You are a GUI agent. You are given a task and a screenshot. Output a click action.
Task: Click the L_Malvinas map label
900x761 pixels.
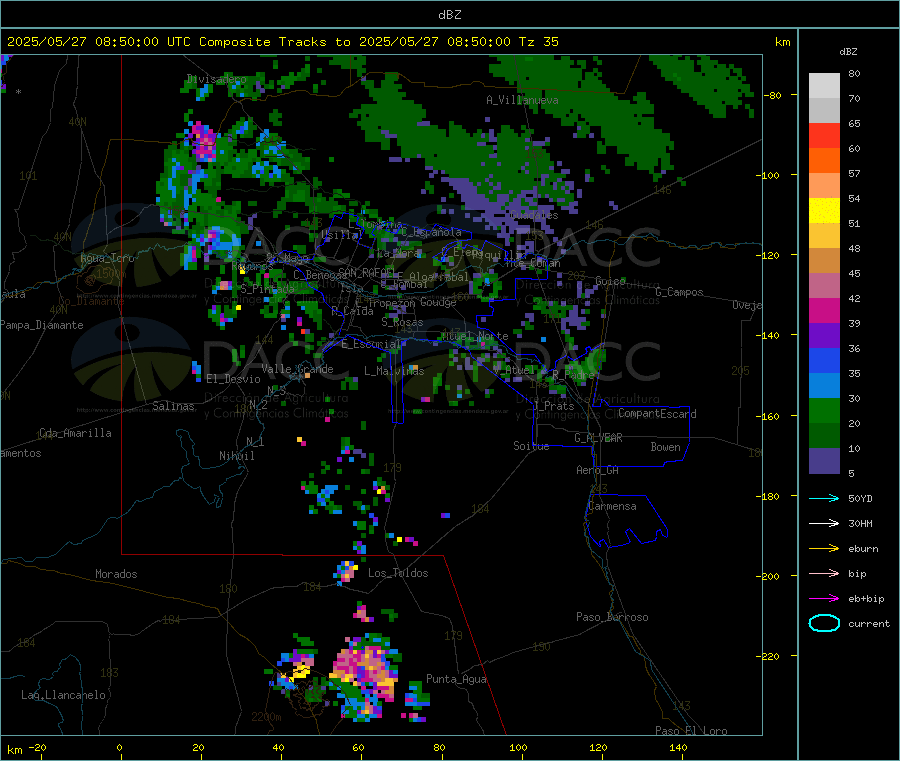(x=394, y=371)
